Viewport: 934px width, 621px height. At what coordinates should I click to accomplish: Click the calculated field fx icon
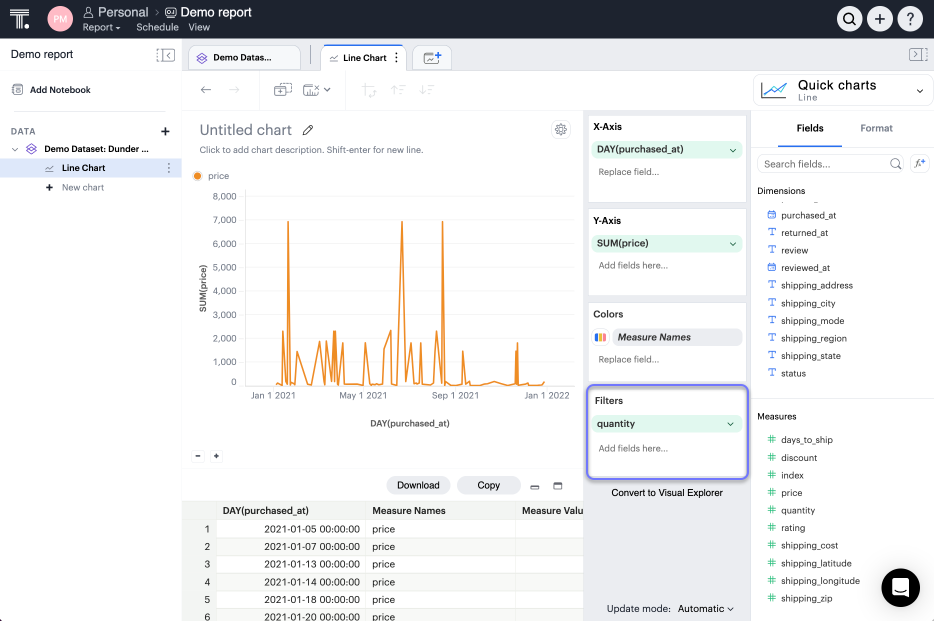tap(918, 163)
